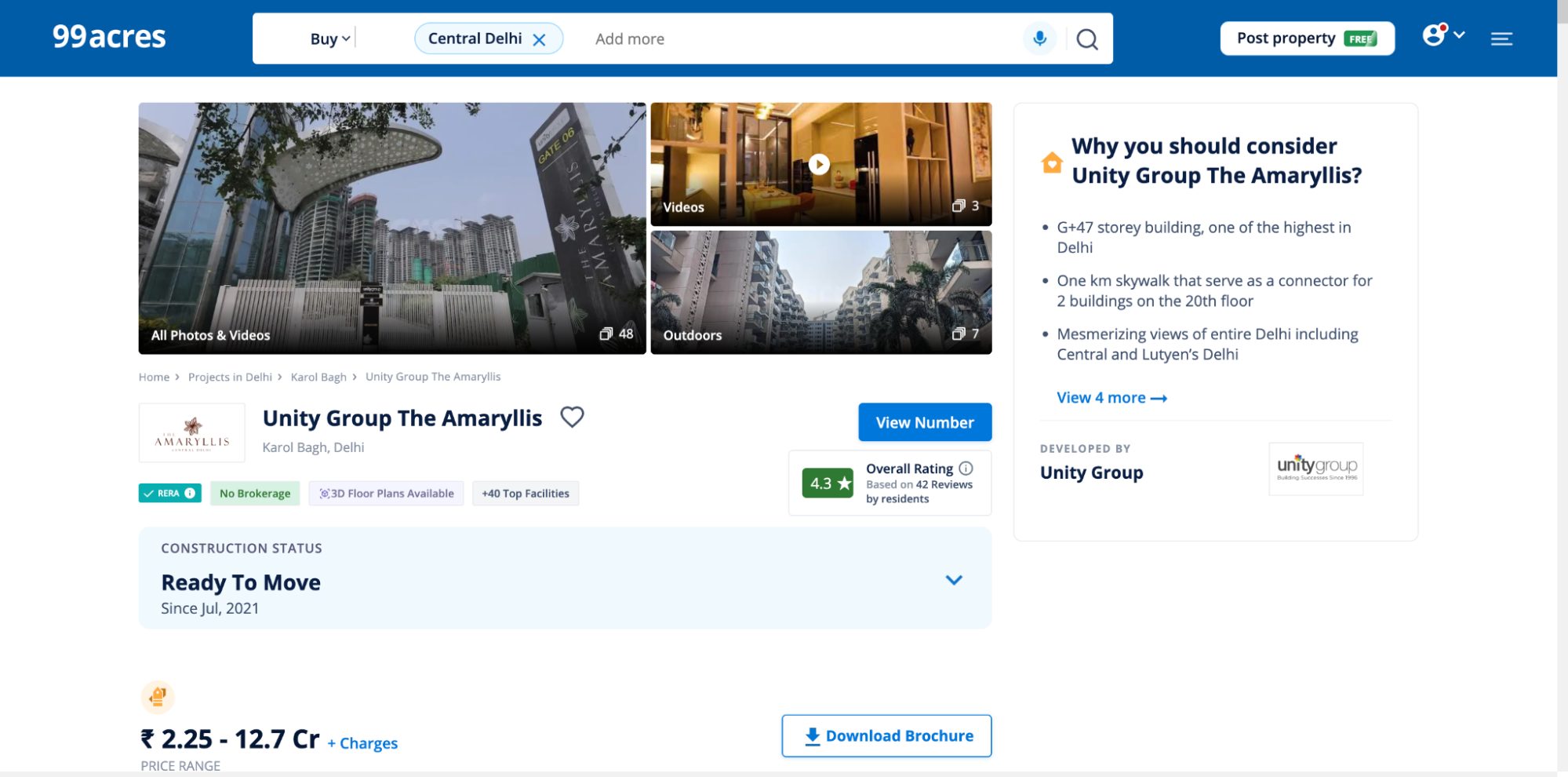
Task: Click + Charges link
Action: 362,743
